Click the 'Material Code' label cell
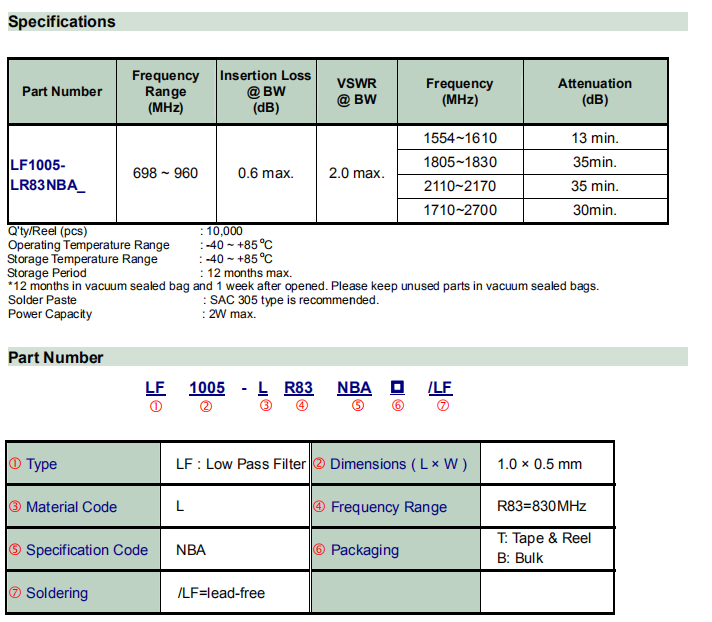The height and width of the screenshot is (622, 712). pos(84,507)
